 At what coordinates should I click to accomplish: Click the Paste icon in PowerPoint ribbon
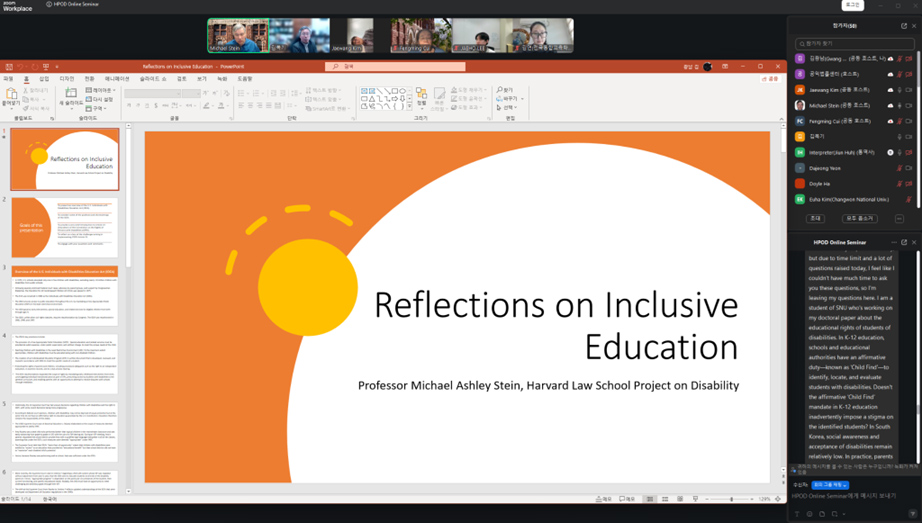click(11, 94)
